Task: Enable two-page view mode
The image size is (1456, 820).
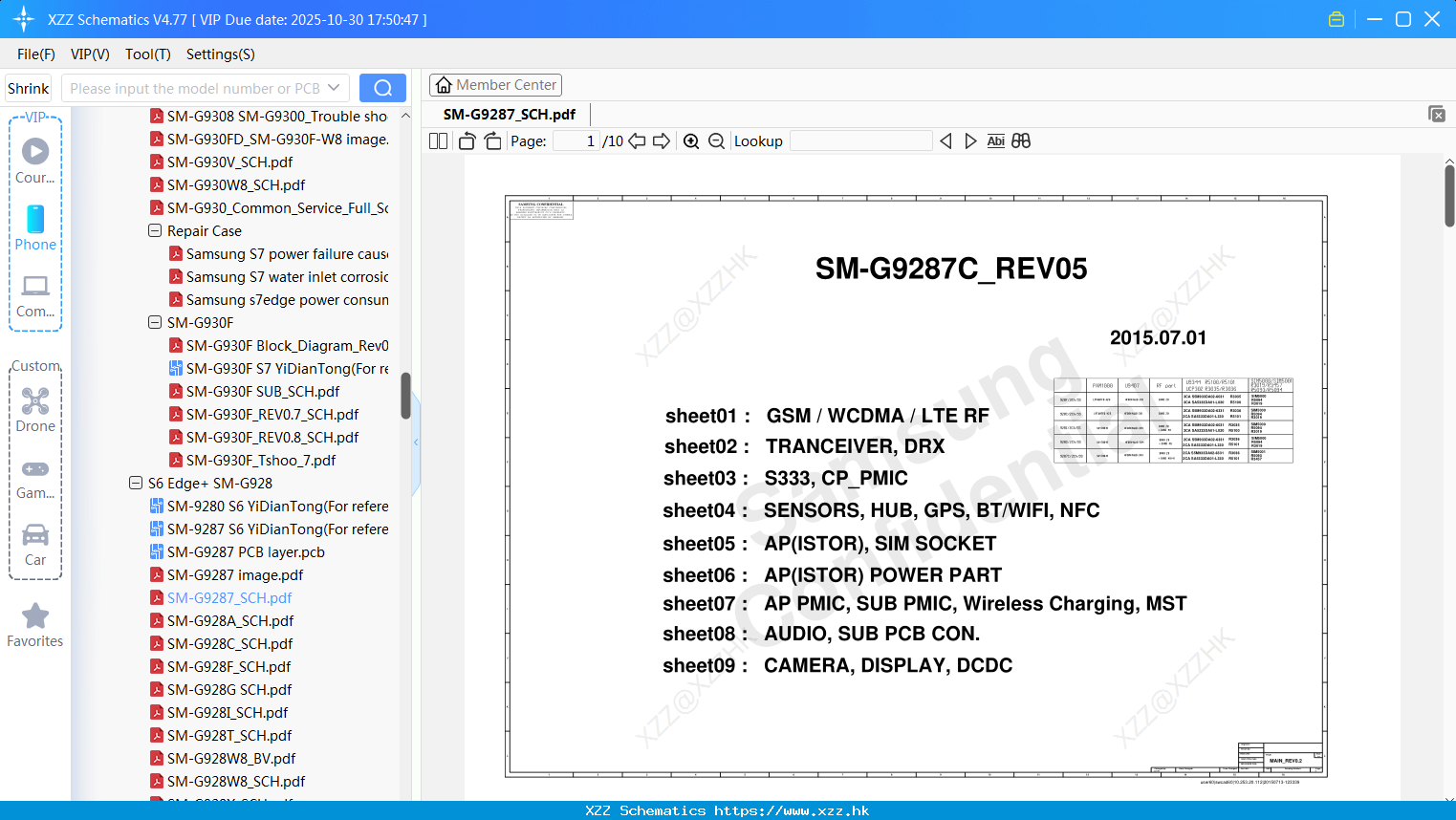Action: point(438,140)
